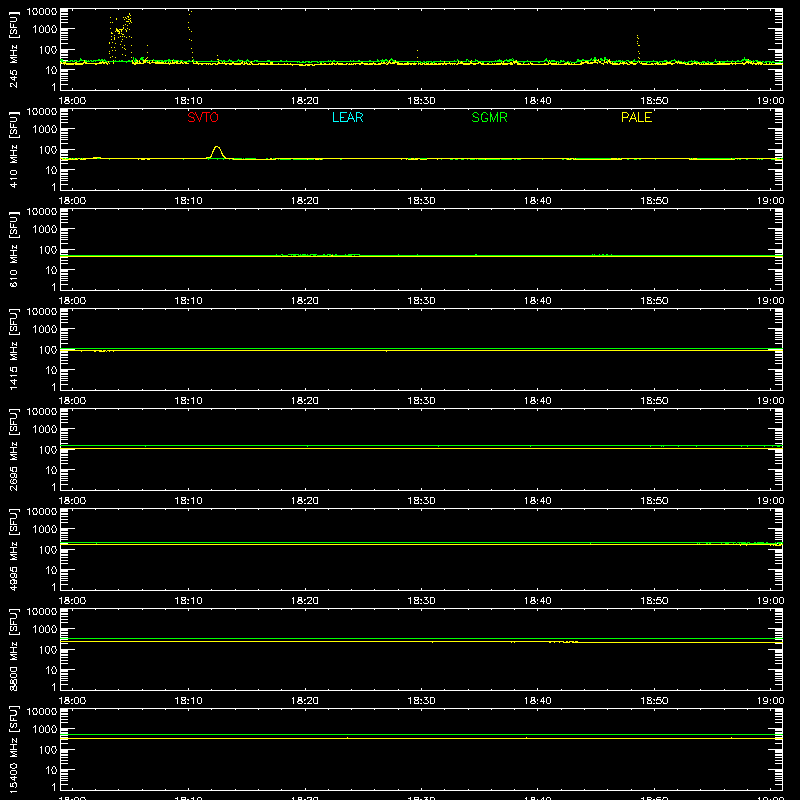
Task: Click the 100 y-axis value in 610 MHz panel
Action: (x=48, y=249)
